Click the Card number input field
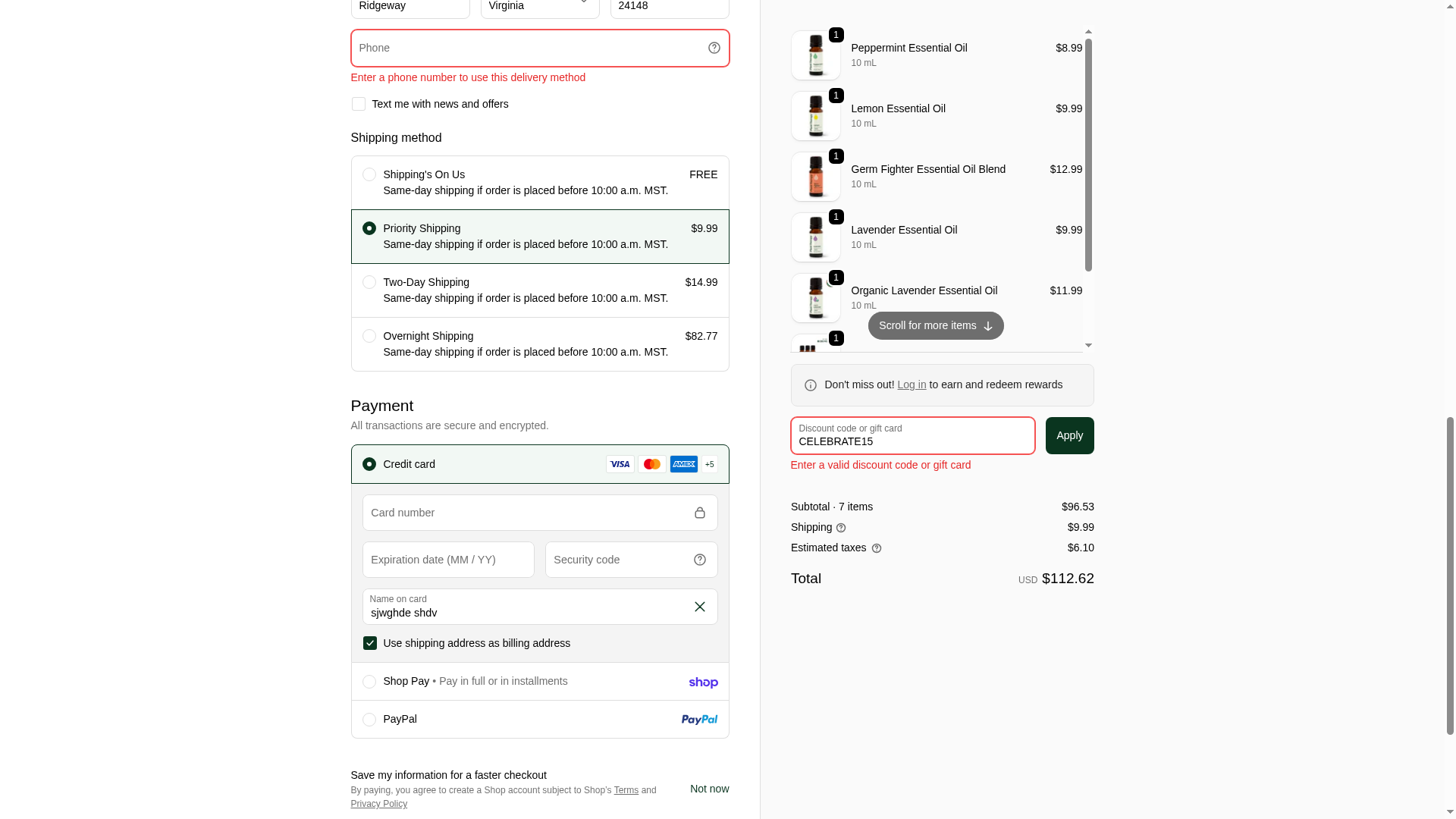This screenshot has height=819, width=1456. pos(540,513)
